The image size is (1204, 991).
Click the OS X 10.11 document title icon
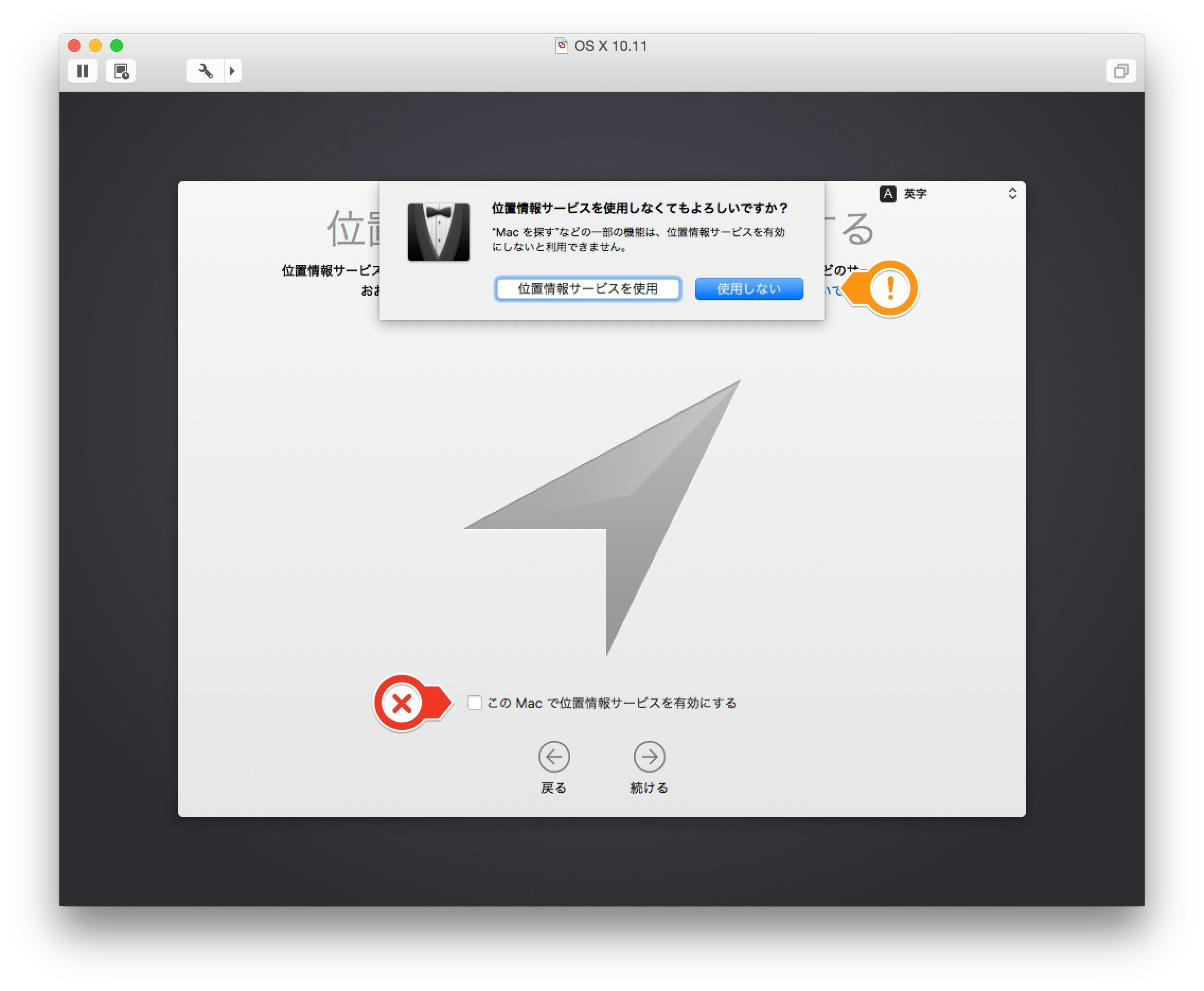pyautogui.click(x=561, y=46)
